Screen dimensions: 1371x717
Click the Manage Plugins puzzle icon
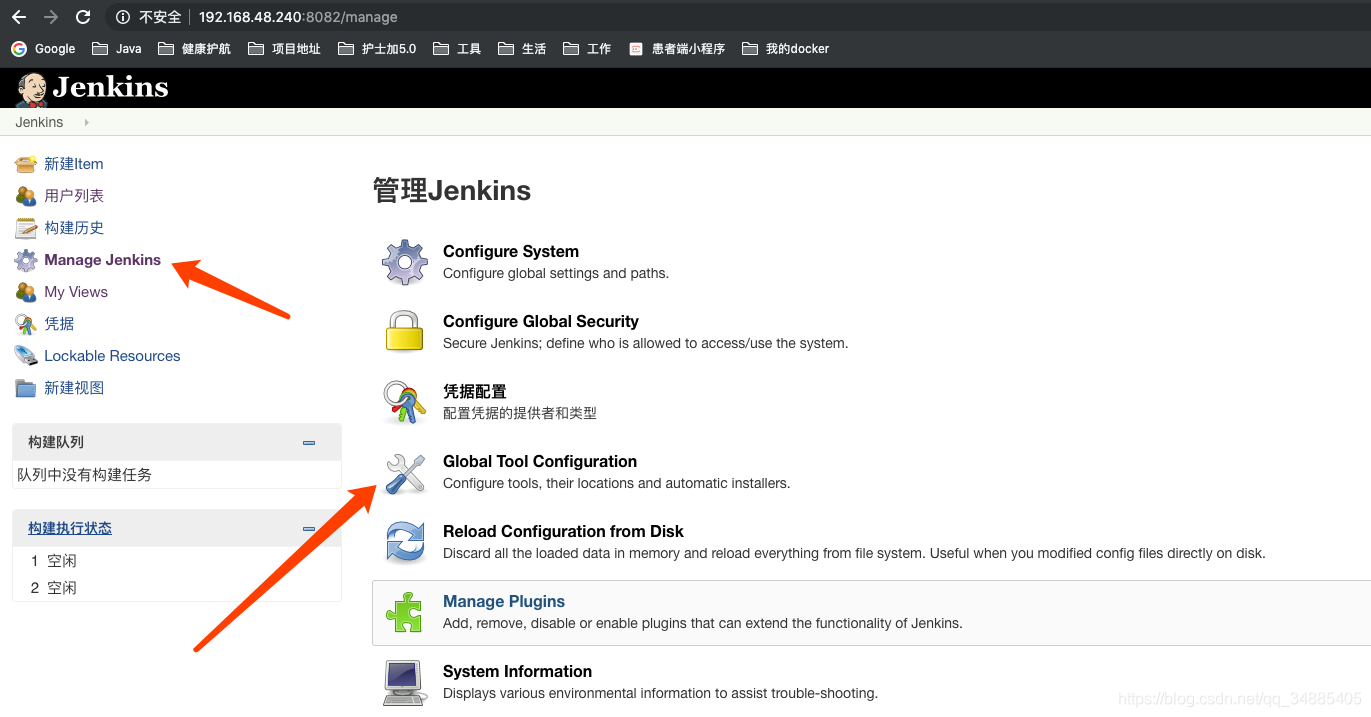pos(405,612)
